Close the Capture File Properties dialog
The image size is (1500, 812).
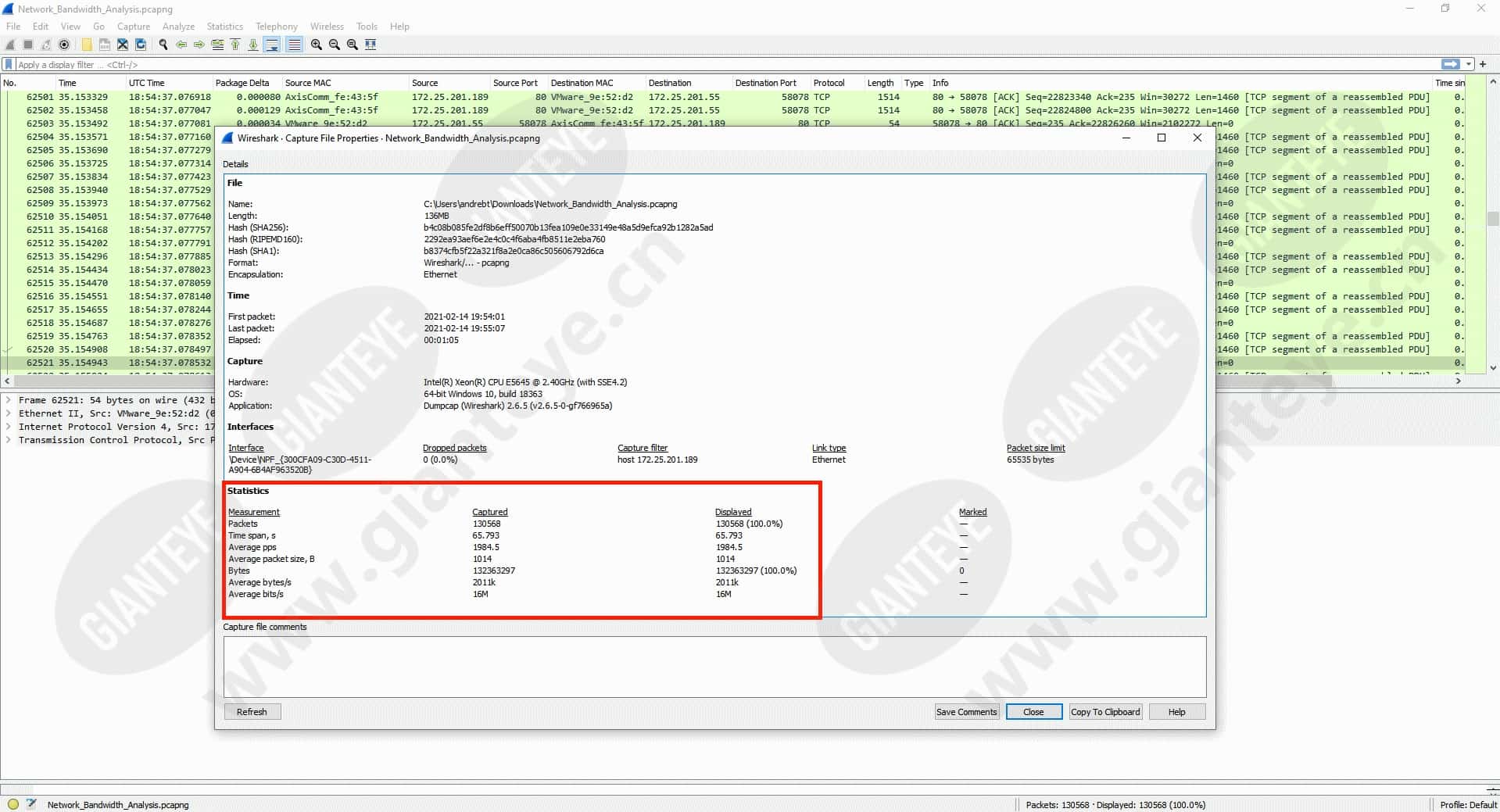(x=1033, y=712)
